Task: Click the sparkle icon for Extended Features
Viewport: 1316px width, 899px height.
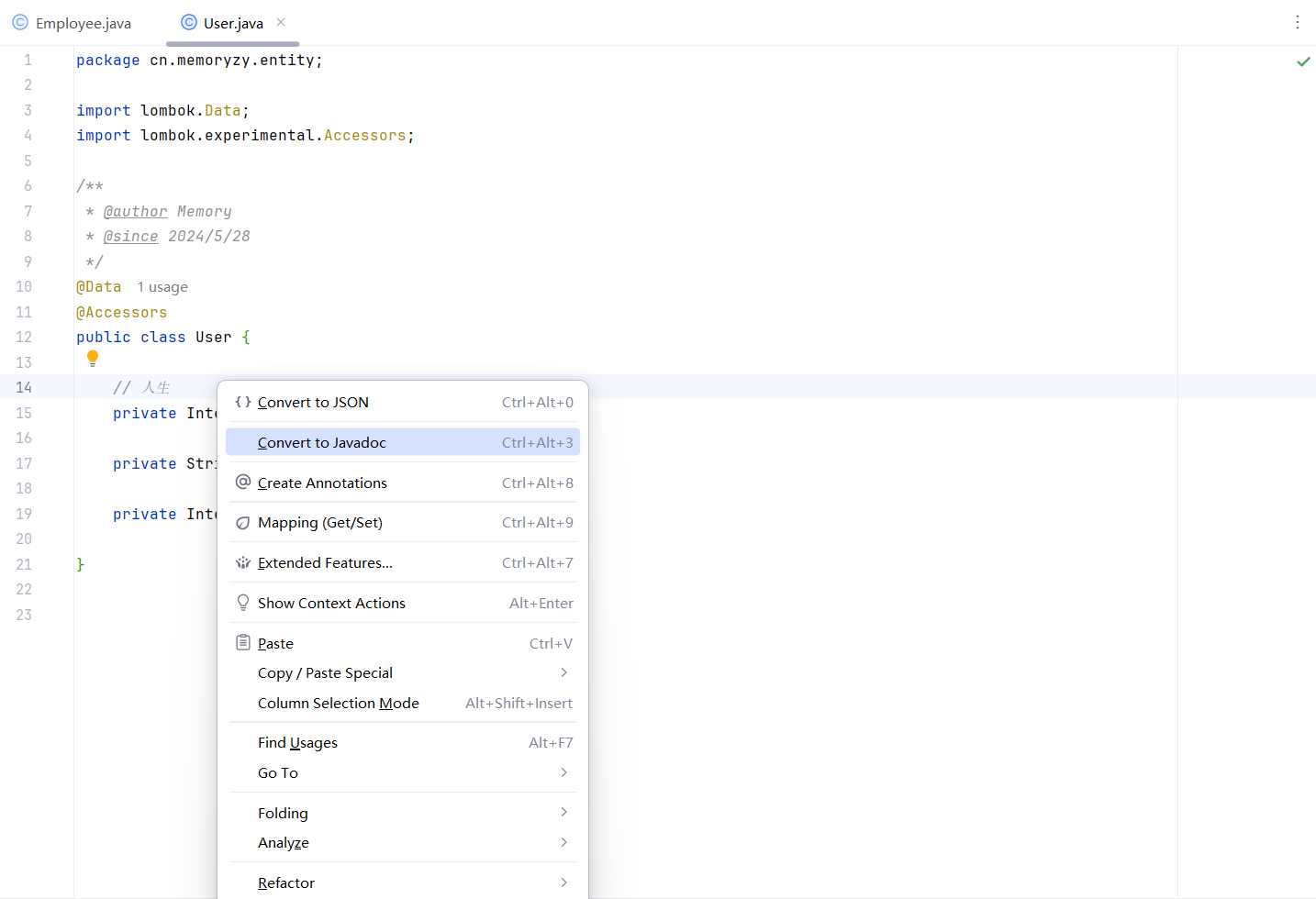Action: [x=242, y=561]
